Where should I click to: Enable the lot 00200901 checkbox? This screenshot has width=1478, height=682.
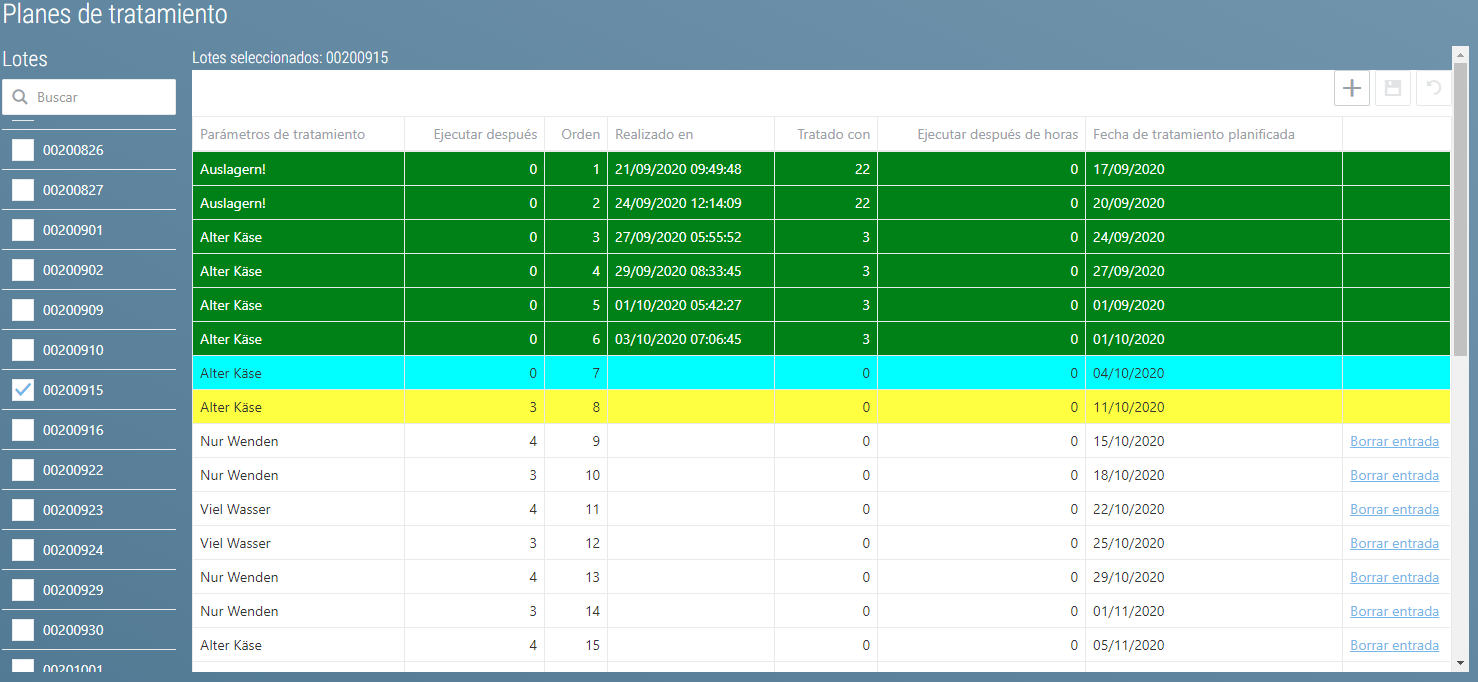coord(23,230)
